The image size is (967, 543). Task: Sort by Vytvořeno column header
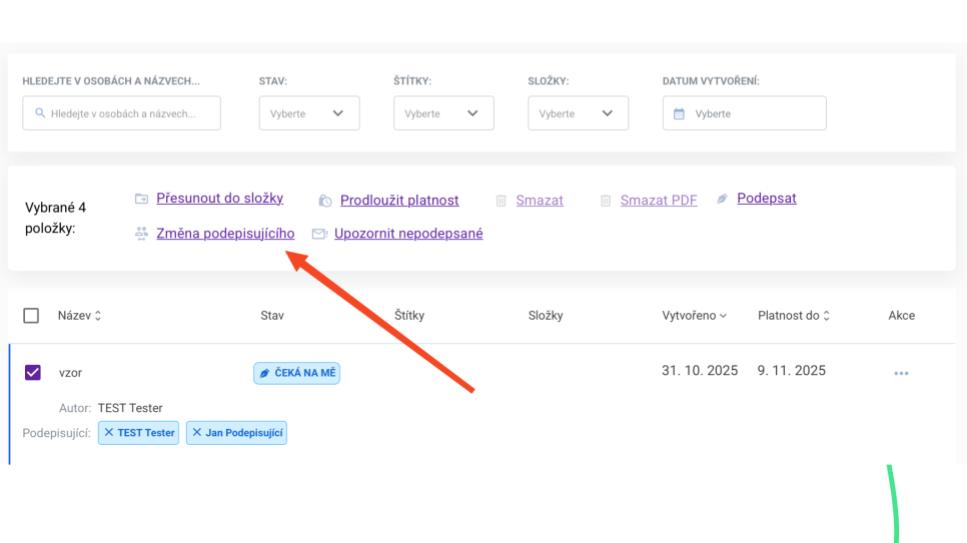(x=694, y=316)
